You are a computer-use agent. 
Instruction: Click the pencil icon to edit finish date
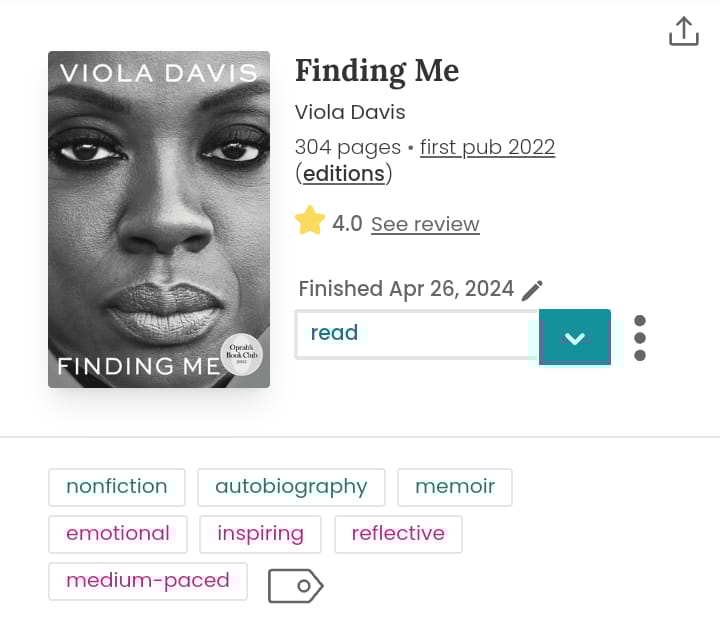point(533,290)
